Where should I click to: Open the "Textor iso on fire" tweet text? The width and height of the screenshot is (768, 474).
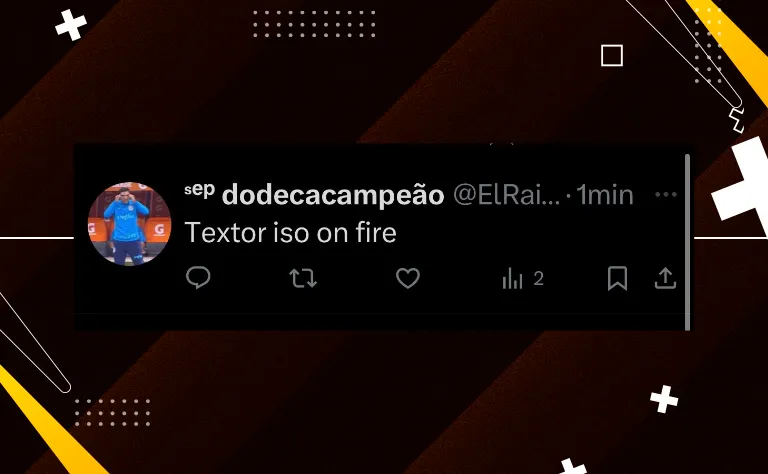click(290, 232)
